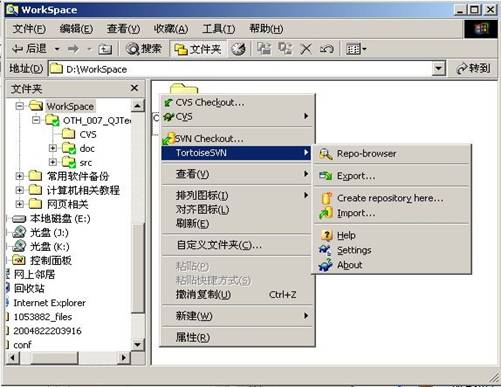
Task: Click the CVS Checkout icon in the context menu
Action: click(168, 102)
